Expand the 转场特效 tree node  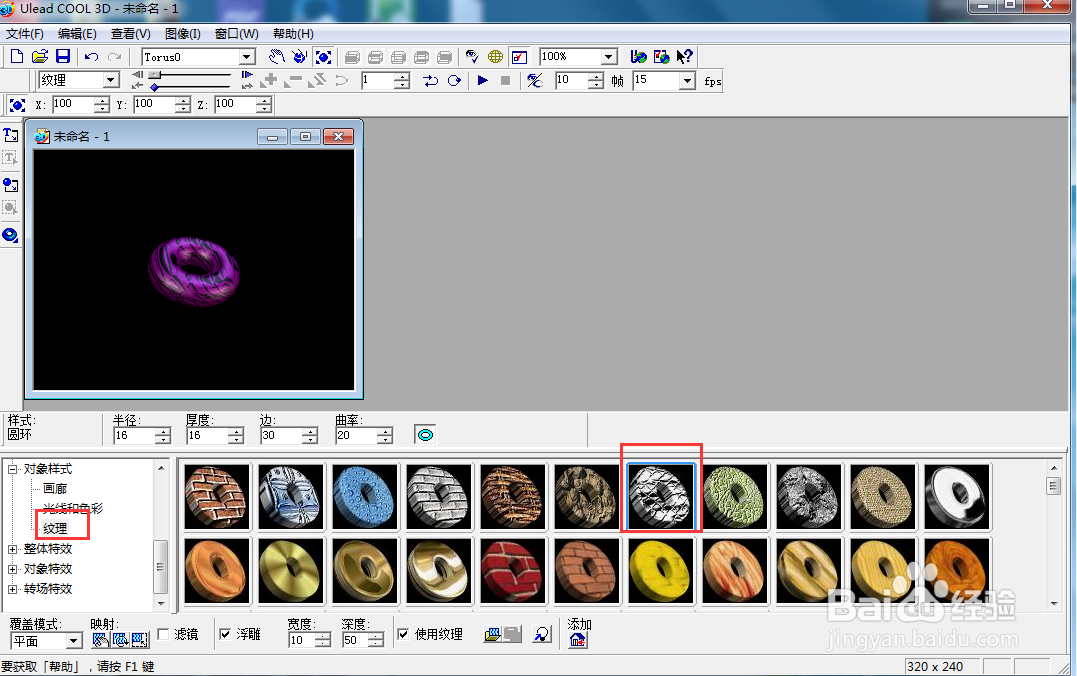click(12, 589)
